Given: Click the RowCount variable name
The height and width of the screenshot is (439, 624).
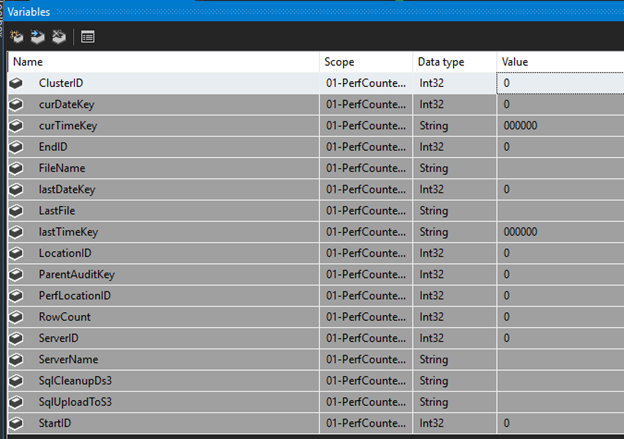Looking at the screenshot, I should (65, 317).
